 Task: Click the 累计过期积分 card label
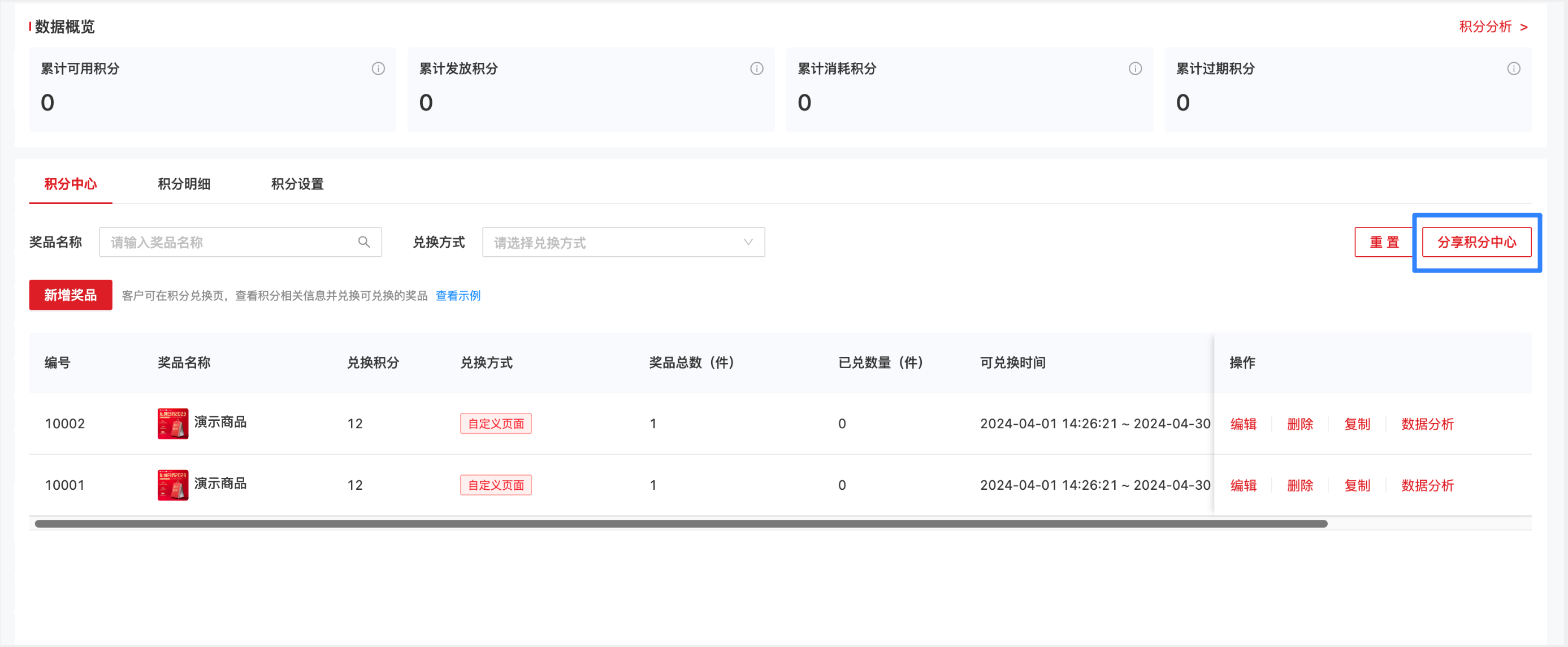click(x=1215, y=68)
